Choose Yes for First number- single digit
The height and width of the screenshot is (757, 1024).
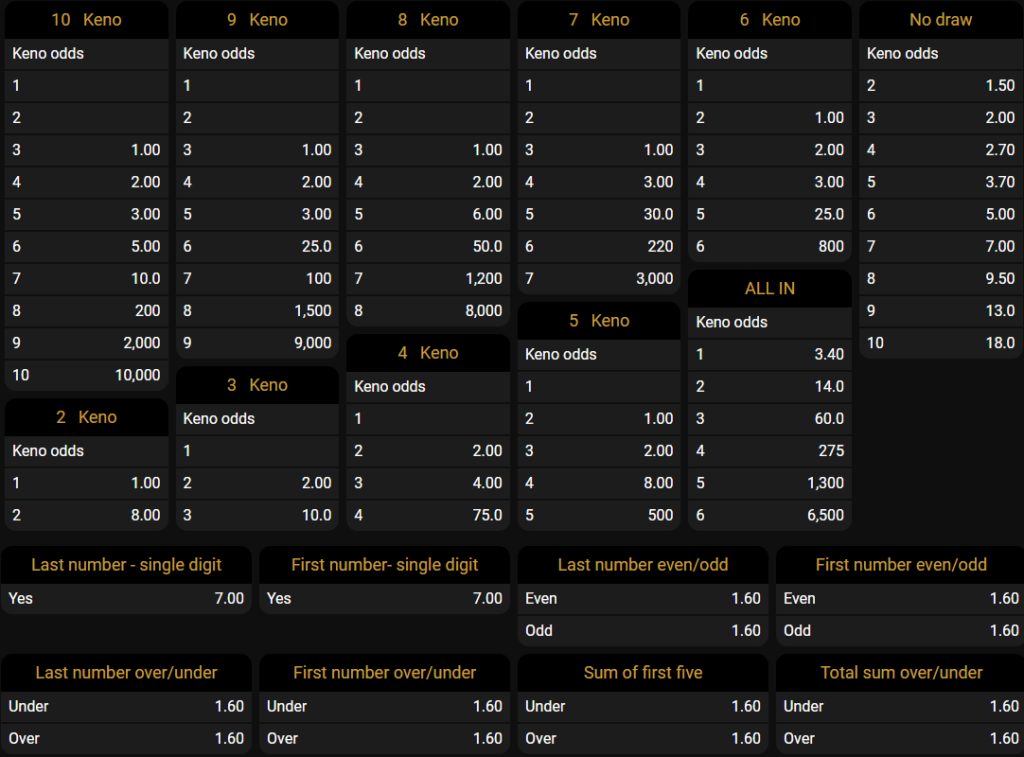click(384, 598)
